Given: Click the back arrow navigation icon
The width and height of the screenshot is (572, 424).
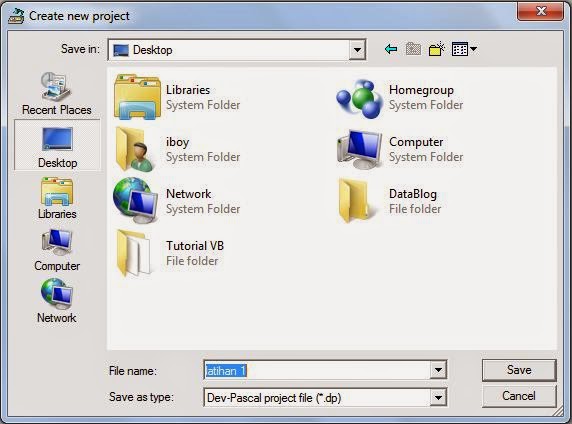Looking at the screenshot, I should point(391,49).
